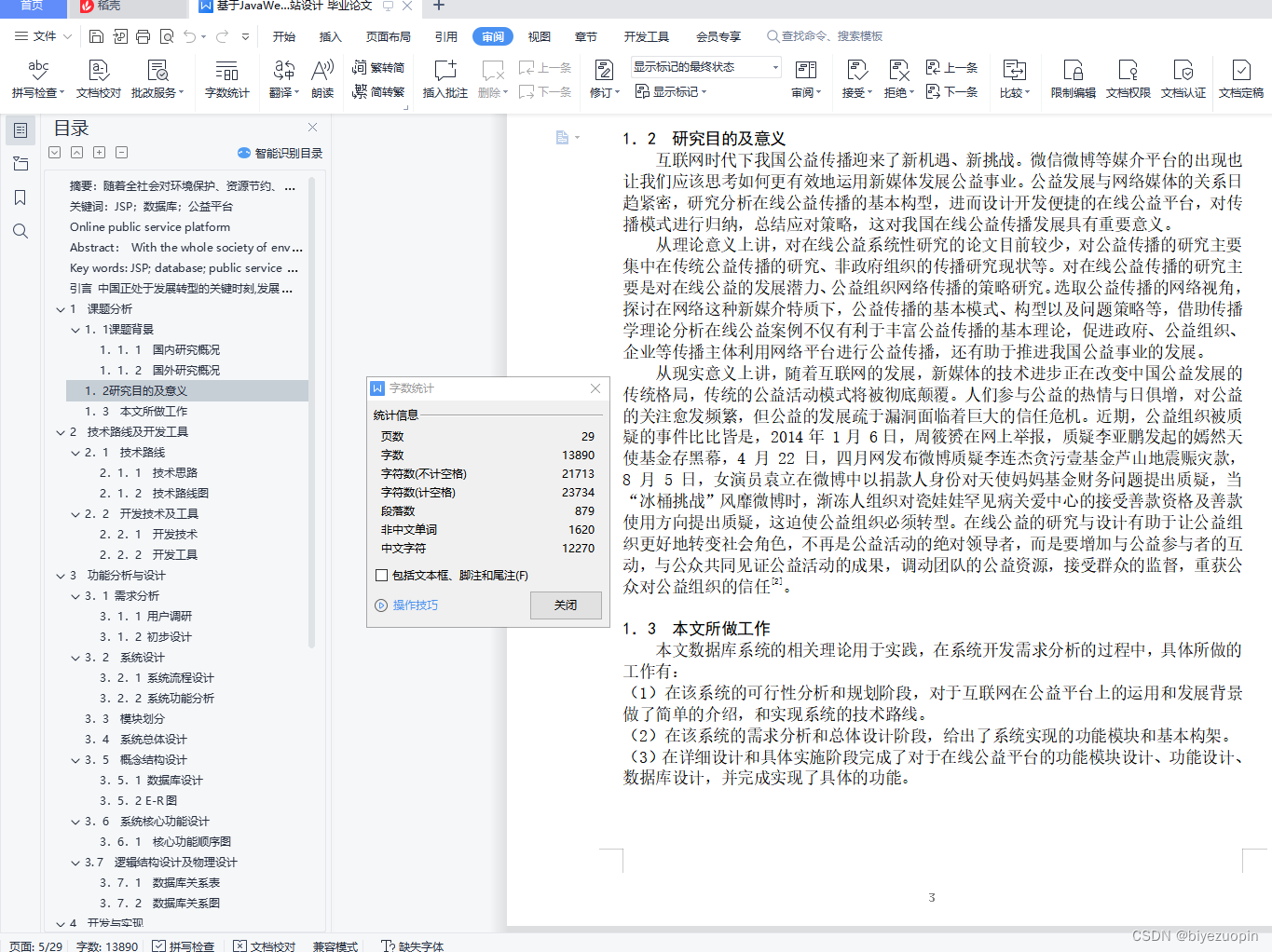The image size is (1272, 952).
Task: Collapse the 3.5 概念结构设计 node
Action: (x=75, y=760)
